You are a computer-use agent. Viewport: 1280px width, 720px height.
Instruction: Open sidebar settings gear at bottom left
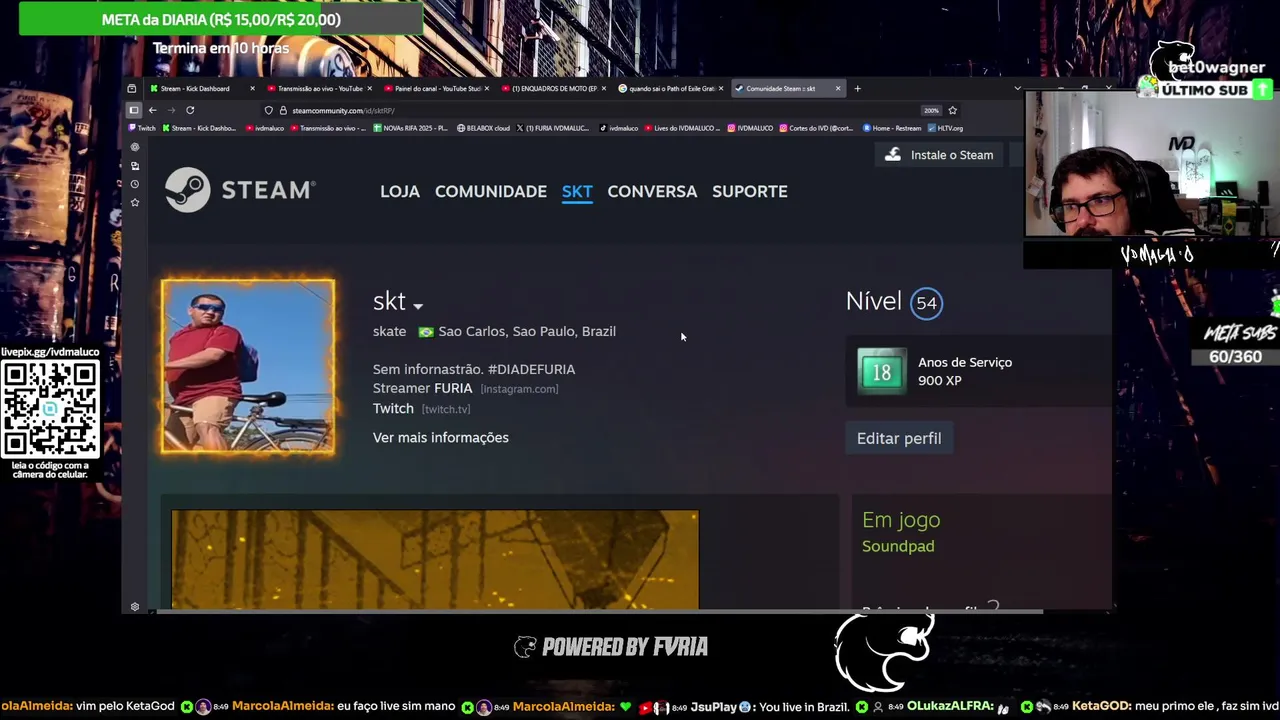coord(135,607)
